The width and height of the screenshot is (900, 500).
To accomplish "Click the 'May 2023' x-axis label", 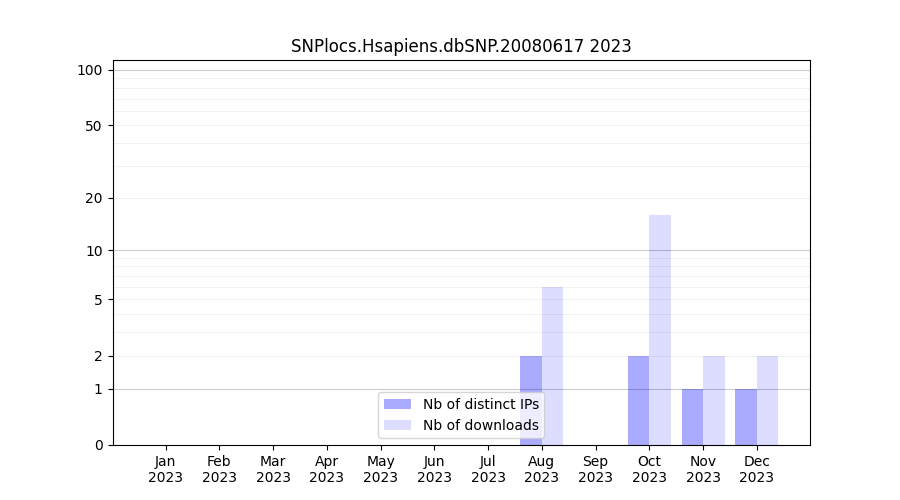I will (x=380, y=469).
